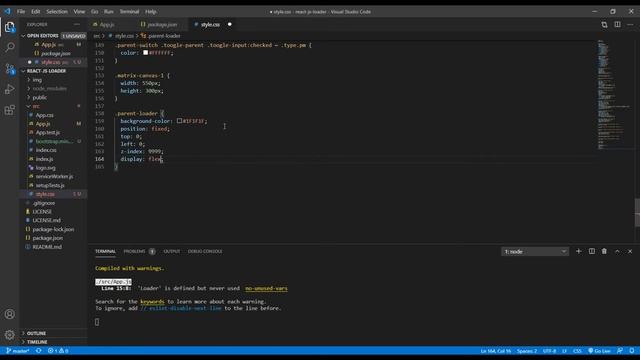Click Ln 164, Col 16 status item
640x360 pixels.
pyautogui.click(x=496, y=351)
